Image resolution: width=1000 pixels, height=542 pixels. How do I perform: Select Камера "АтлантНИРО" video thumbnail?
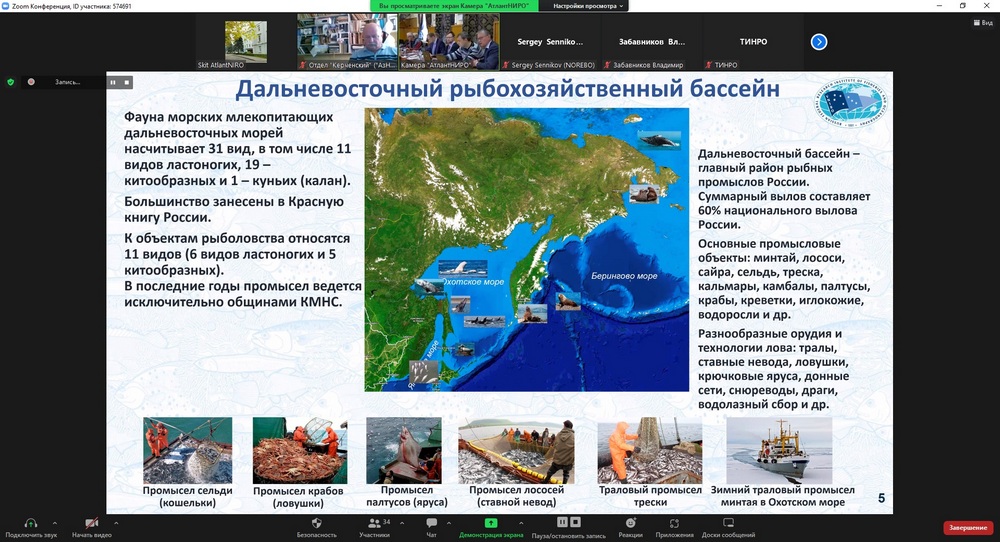coord(449,42)
